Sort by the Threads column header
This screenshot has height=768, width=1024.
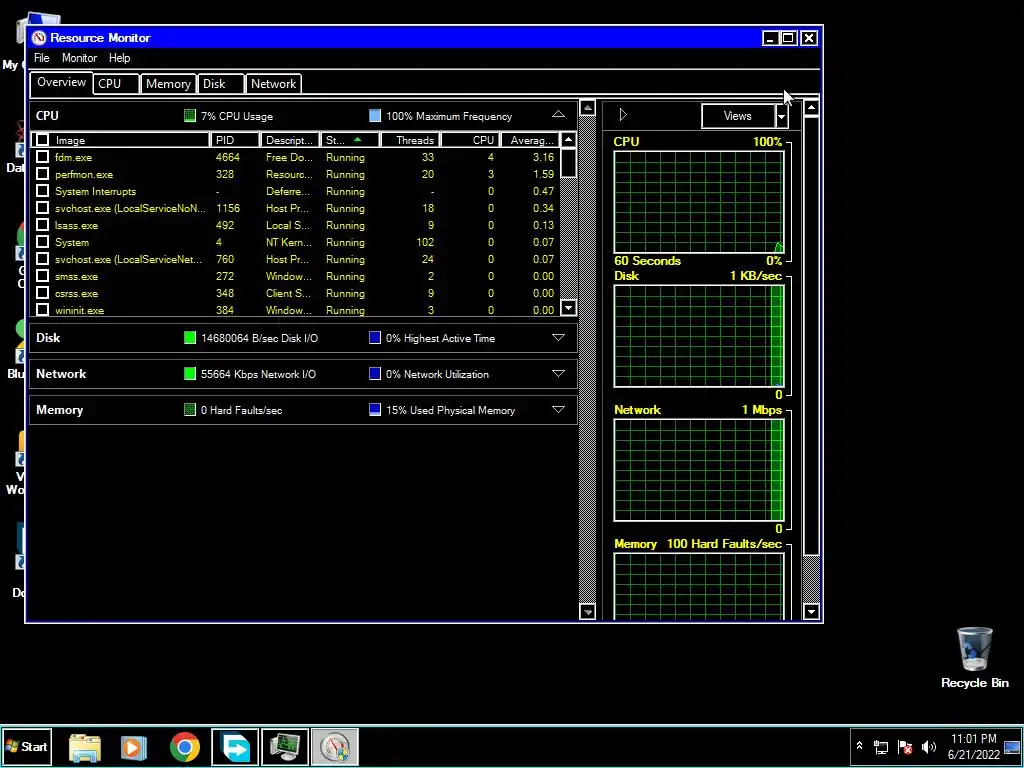coord(409,140)
